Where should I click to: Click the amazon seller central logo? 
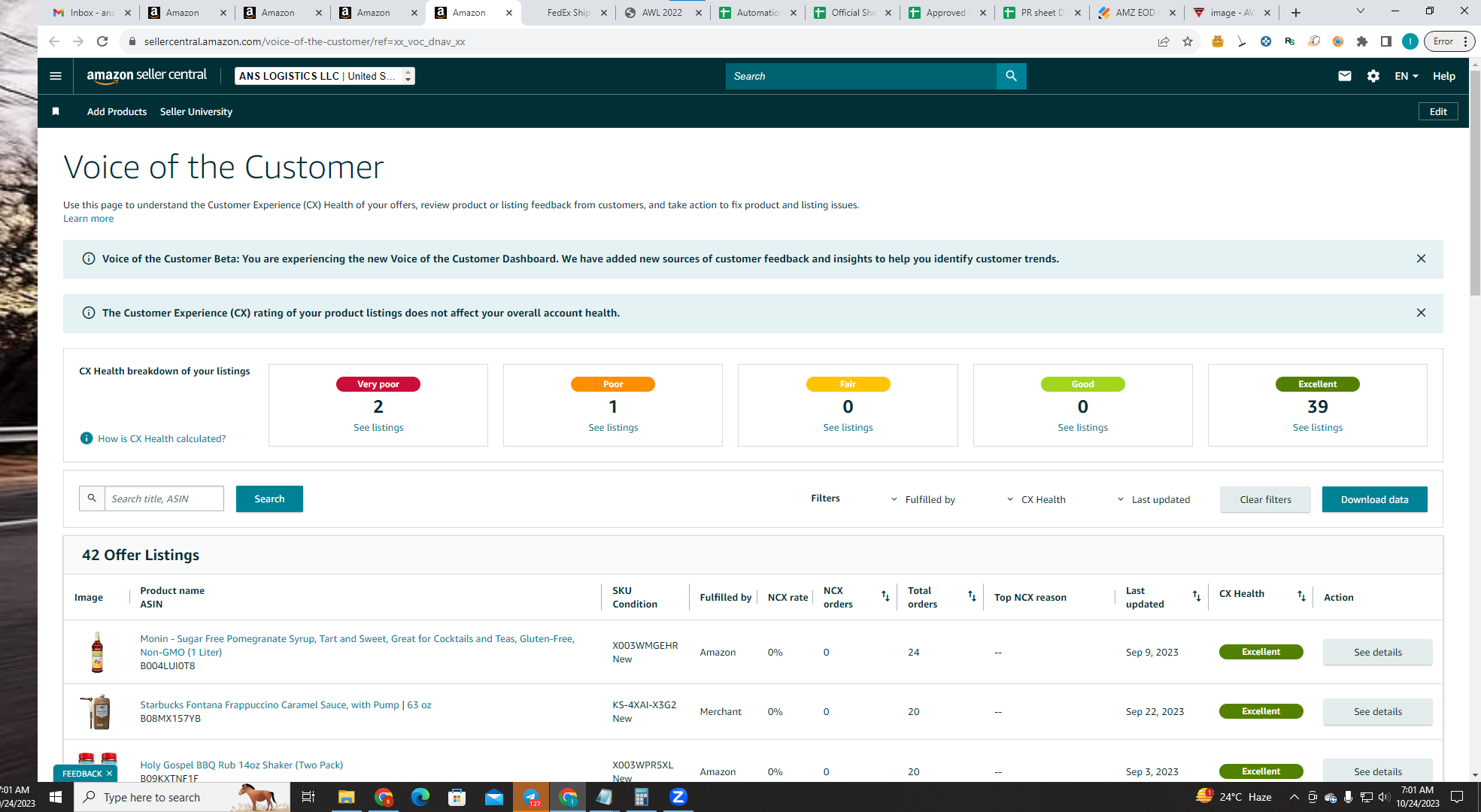[147, 76]
